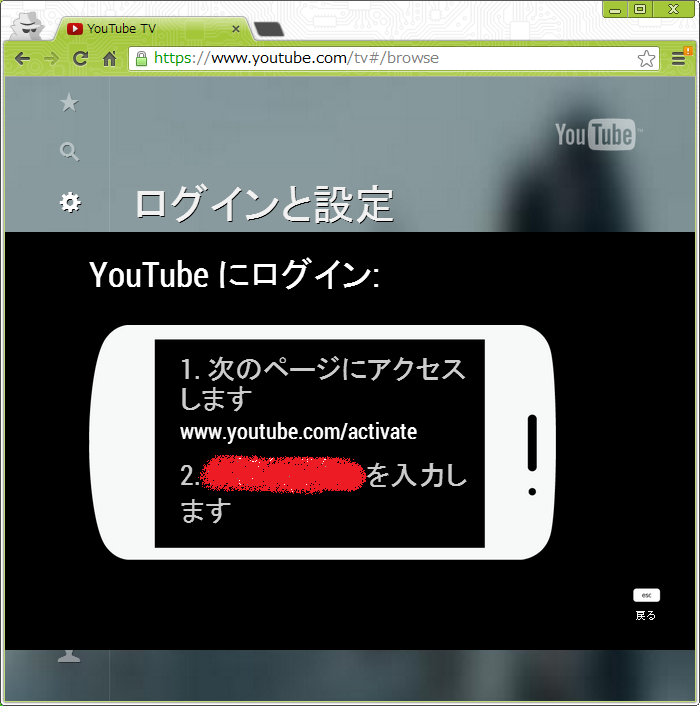The height and width of the screenshot is (706, 700).
Task: Click the browser back arrow
Action: coord(23,59)
